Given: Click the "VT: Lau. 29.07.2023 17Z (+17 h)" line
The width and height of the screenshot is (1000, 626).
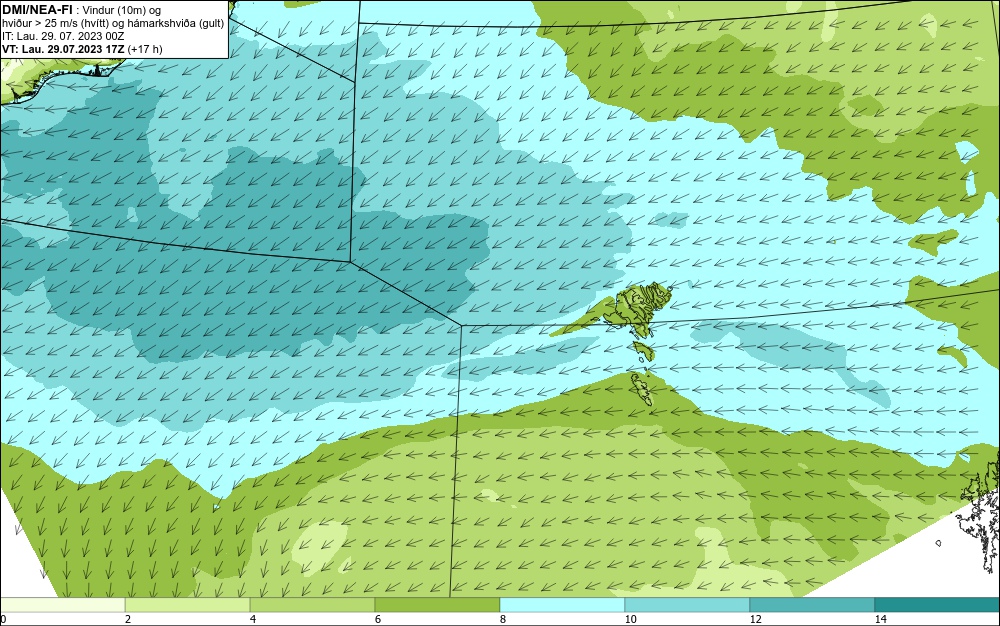Looking at the screenshot, I should pyautogui.click(x=82, y=49).
